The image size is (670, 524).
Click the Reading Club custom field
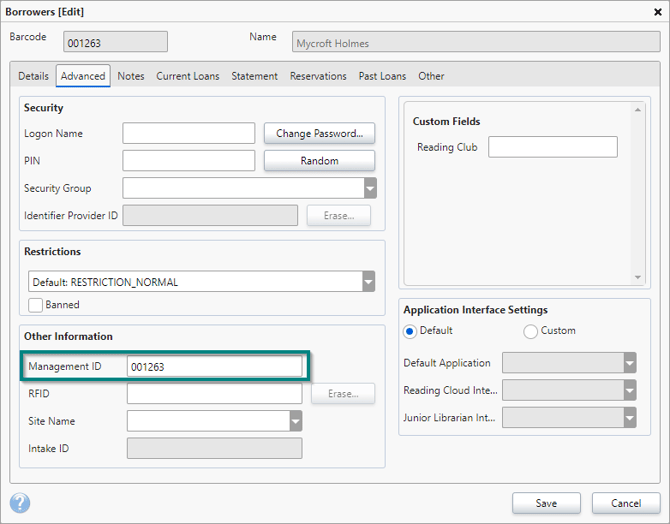tap(553, 147)
